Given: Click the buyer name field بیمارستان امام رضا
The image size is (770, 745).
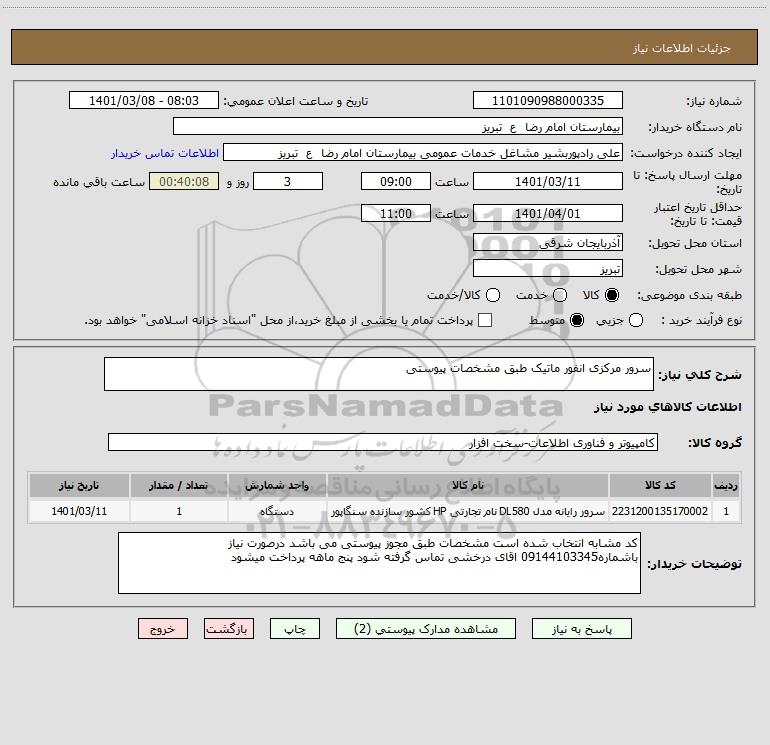Looking at the screenshot, I should (398, 126).
